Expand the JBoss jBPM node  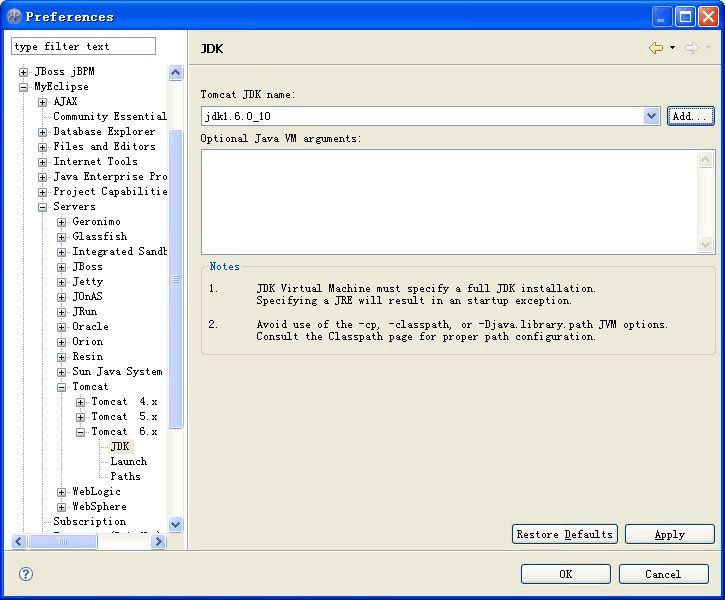point(23,72)
